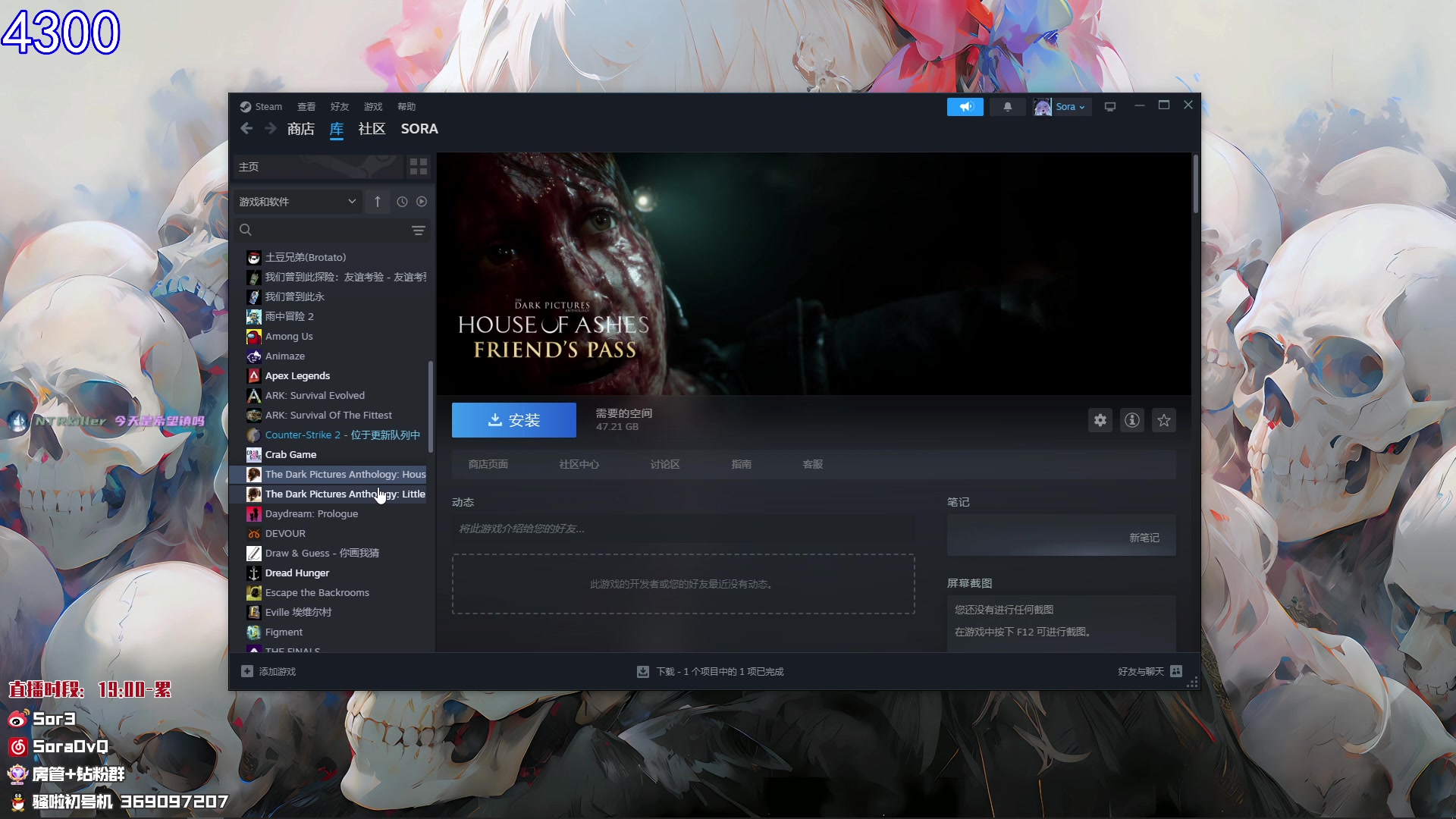The width and height of the screenshot is (1456, 819).
Task: Toggle the collections grid view icon
Action: 419,167
